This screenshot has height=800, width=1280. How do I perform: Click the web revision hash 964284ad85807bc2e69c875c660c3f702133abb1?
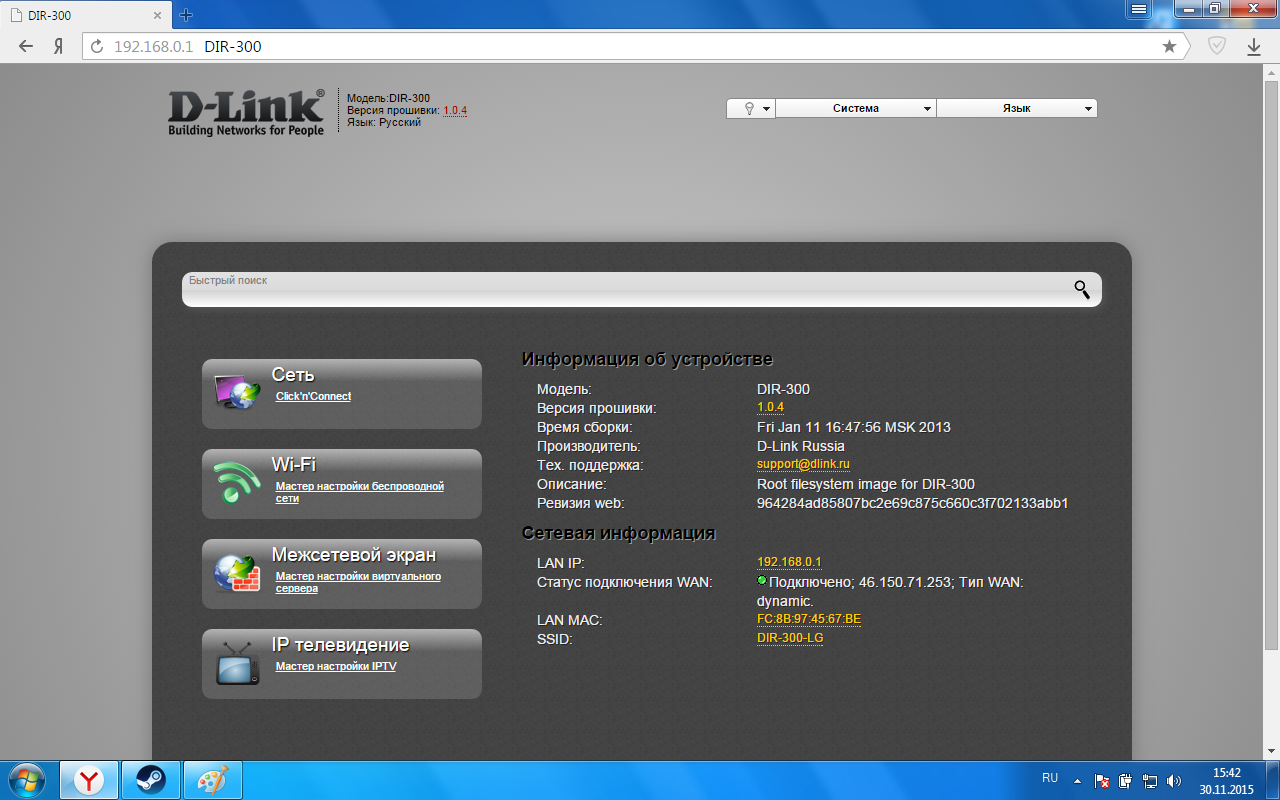(913, 503)
